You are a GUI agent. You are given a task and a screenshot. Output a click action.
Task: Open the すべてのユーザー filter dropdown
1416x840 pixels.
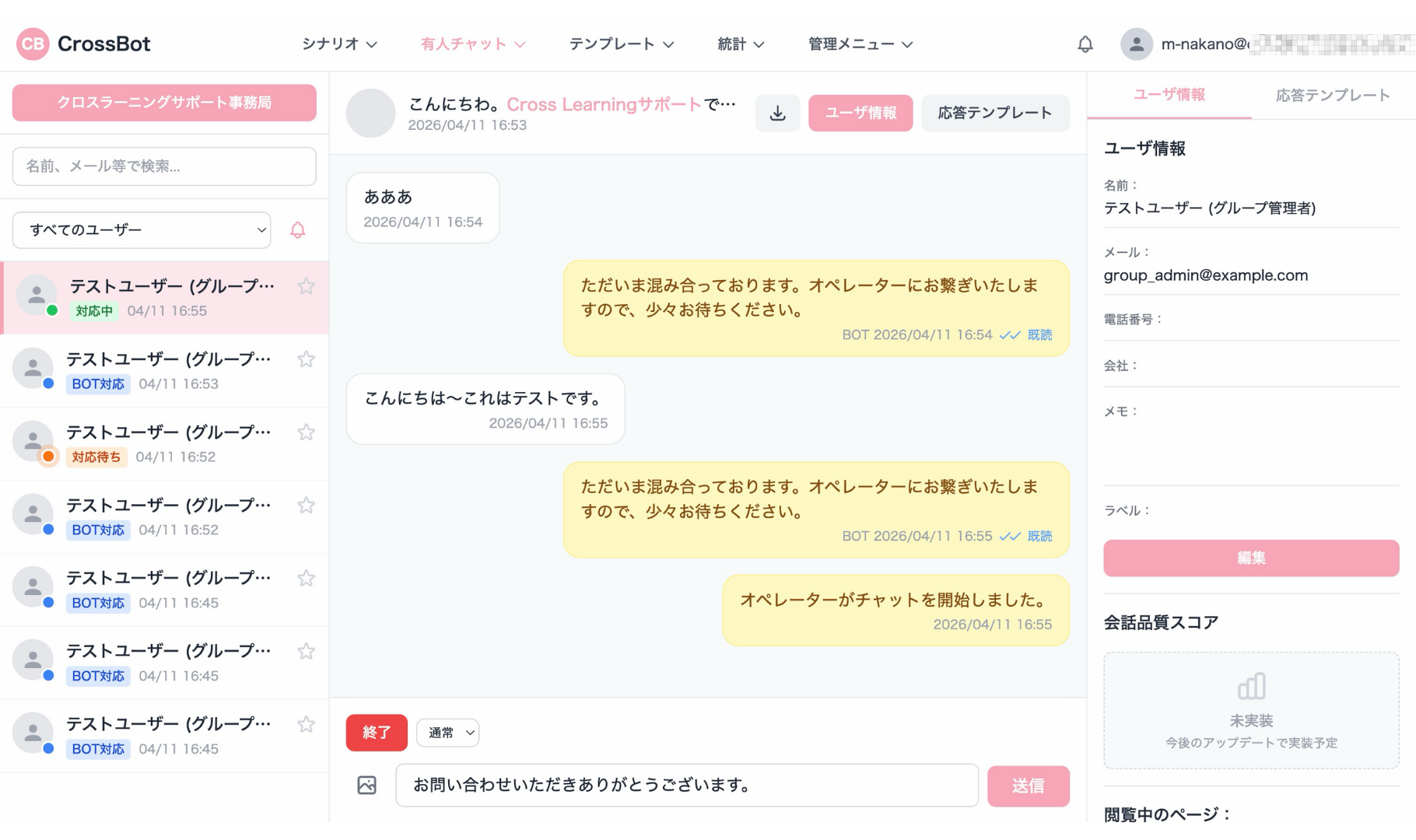(x=141, y=229)
